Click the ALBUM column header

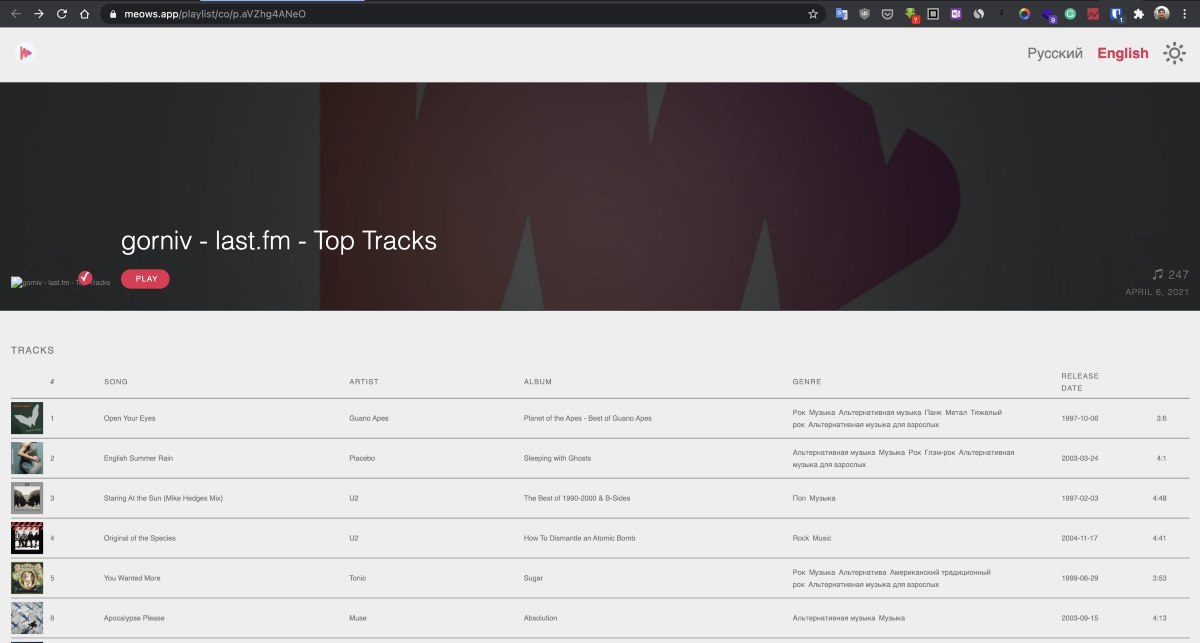pyautogui.click(x=538, y=382)
